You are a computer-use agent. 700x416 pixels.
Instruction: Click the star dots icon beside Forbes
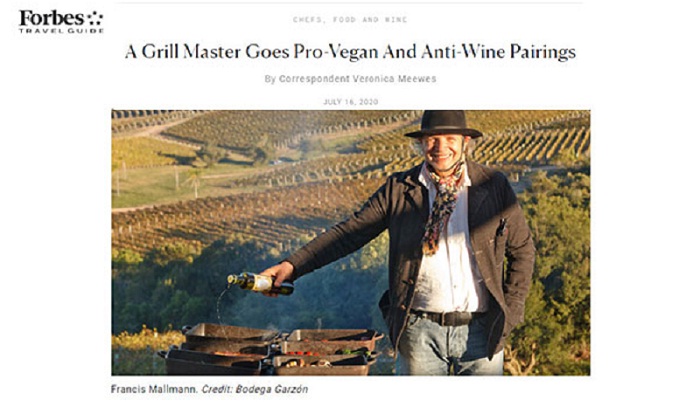95,19
